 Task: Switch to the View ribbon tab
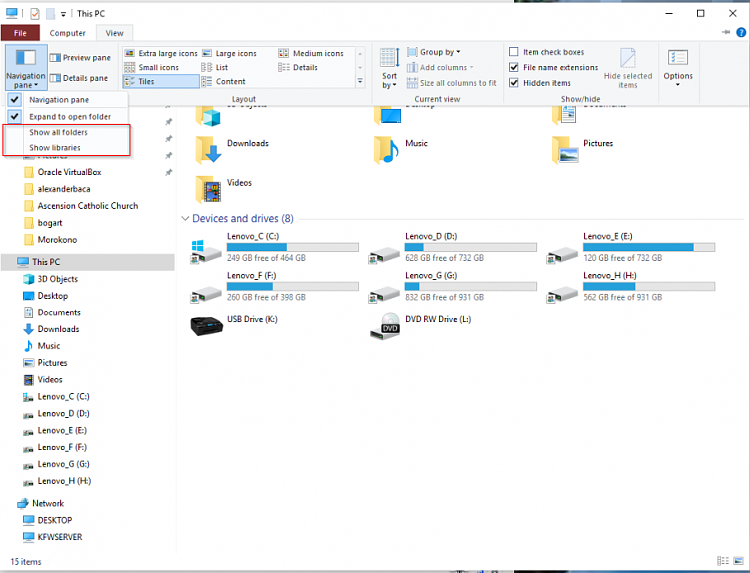[114, 33]
